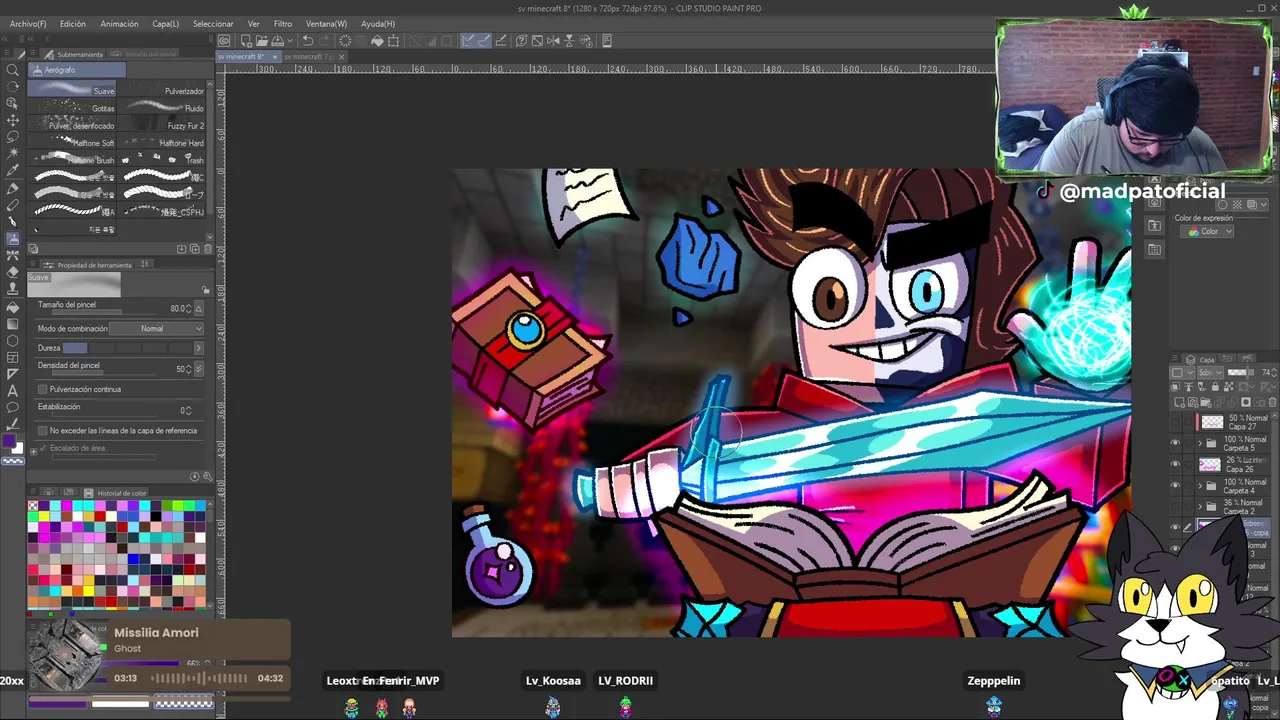Viewport: 1280px width, 720px height.
Task: Select the Eyedropper tool
Action: [13, 171]
